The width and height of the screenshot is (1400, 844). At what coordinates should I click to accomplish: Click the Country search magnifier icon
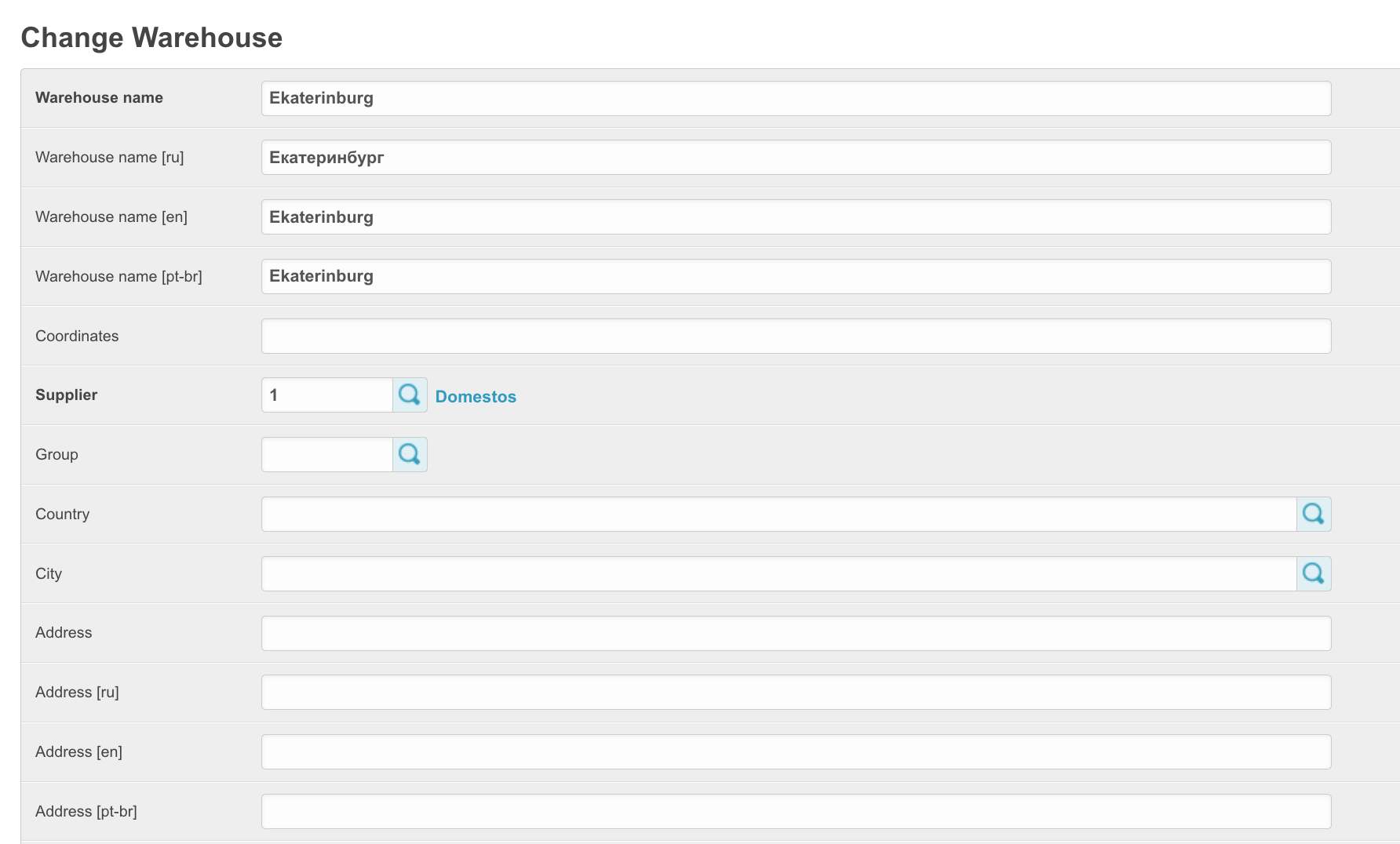(1313, 514)
